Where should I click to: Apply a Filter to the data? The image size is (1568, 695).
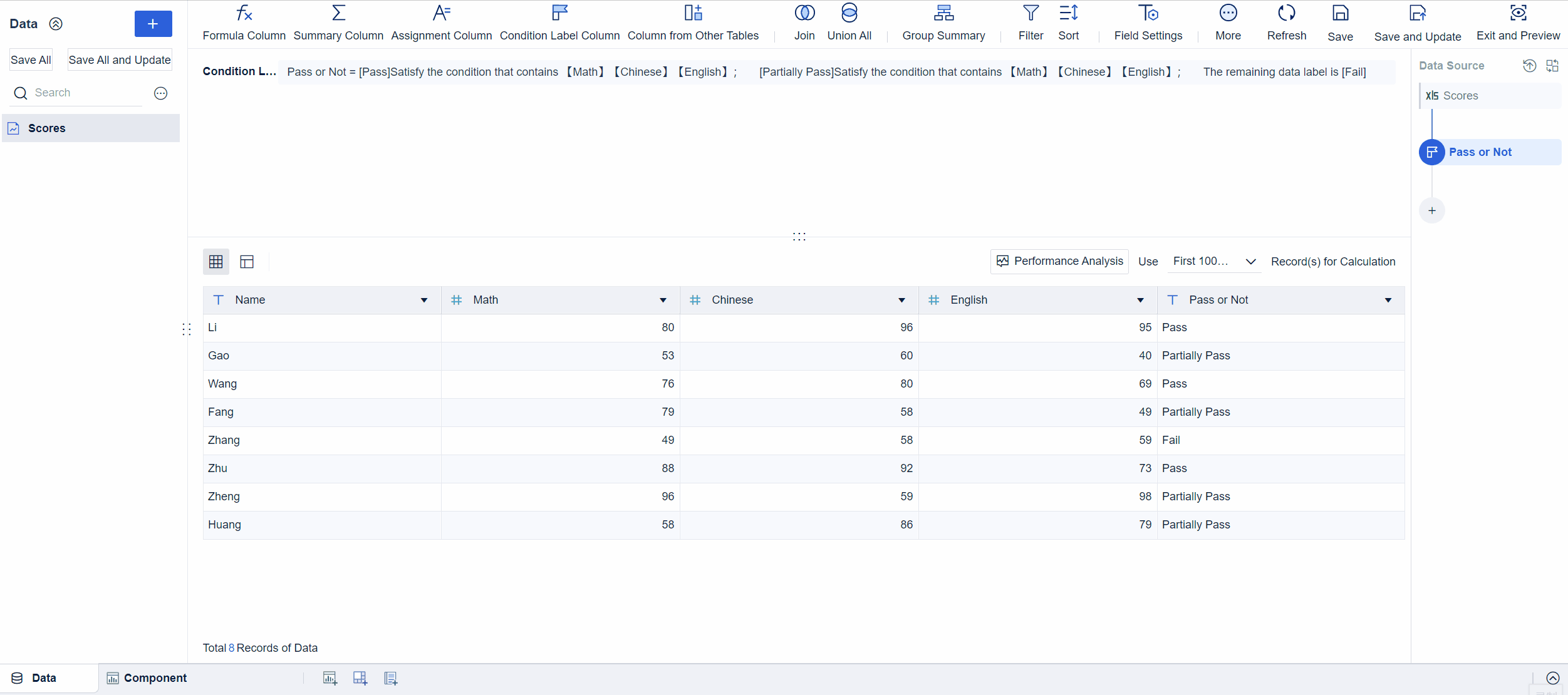pyautogui.click(x=1030, y=22)
